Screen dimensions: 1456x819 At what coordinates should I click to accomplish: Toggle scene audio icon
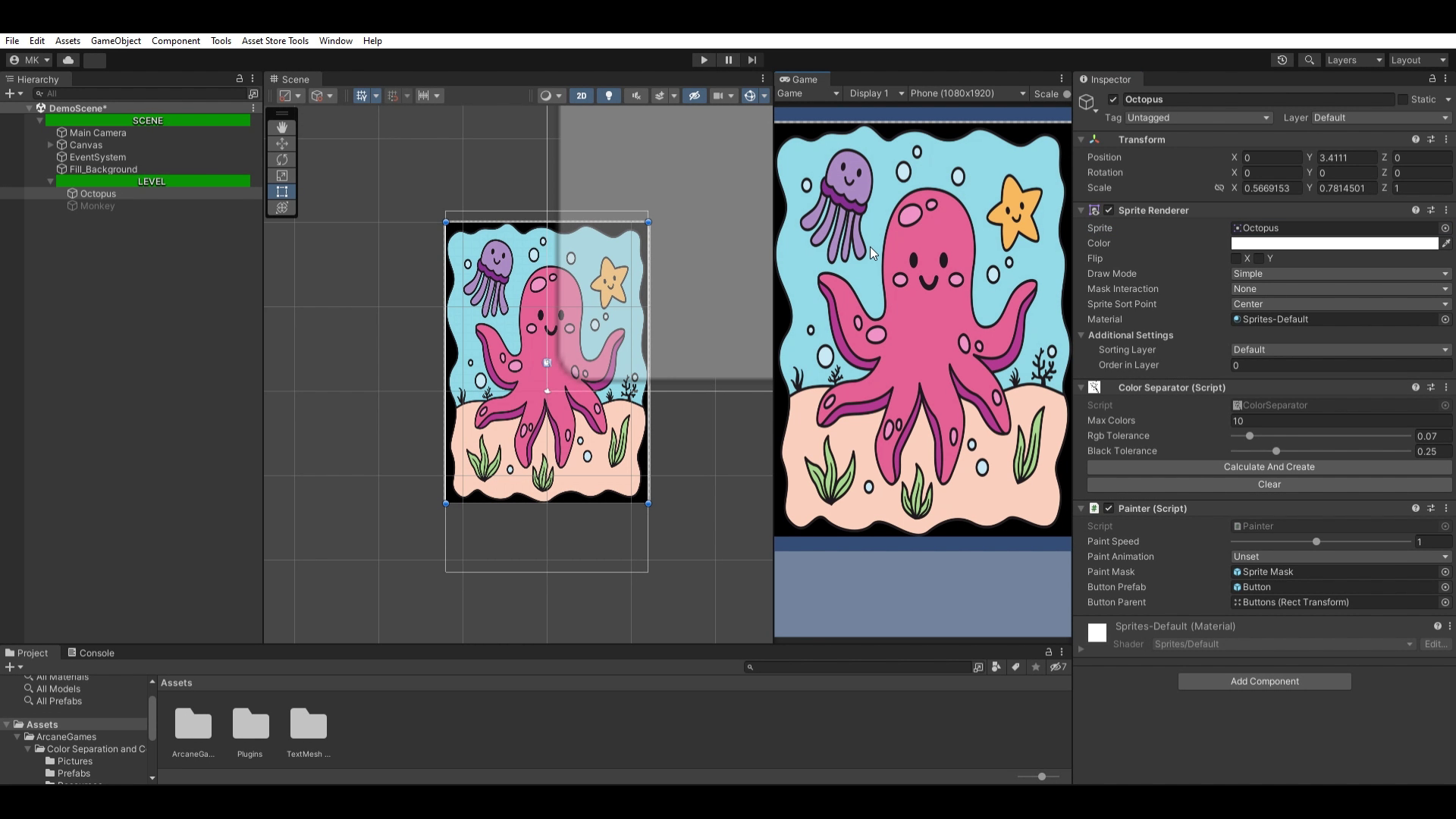pos(636,96)
